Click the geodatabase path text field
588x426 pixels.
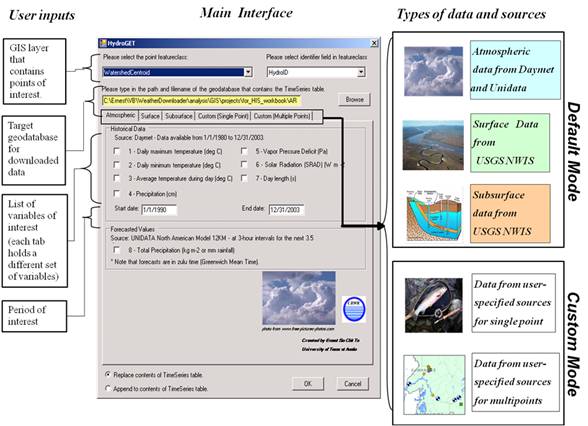(x=201, y=100)
